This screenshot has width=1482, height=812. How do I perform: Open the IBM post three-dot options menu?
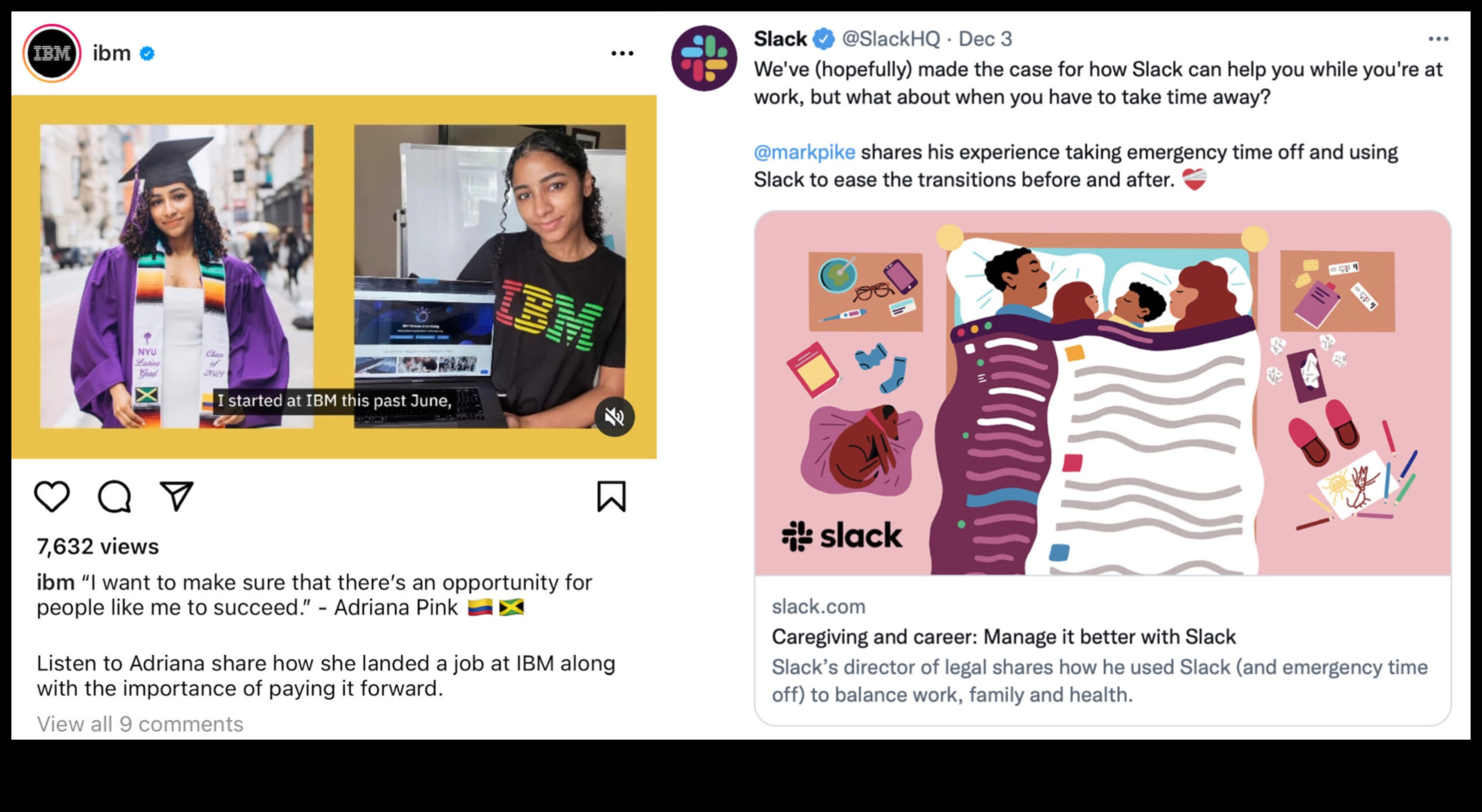tap(622, 54)
